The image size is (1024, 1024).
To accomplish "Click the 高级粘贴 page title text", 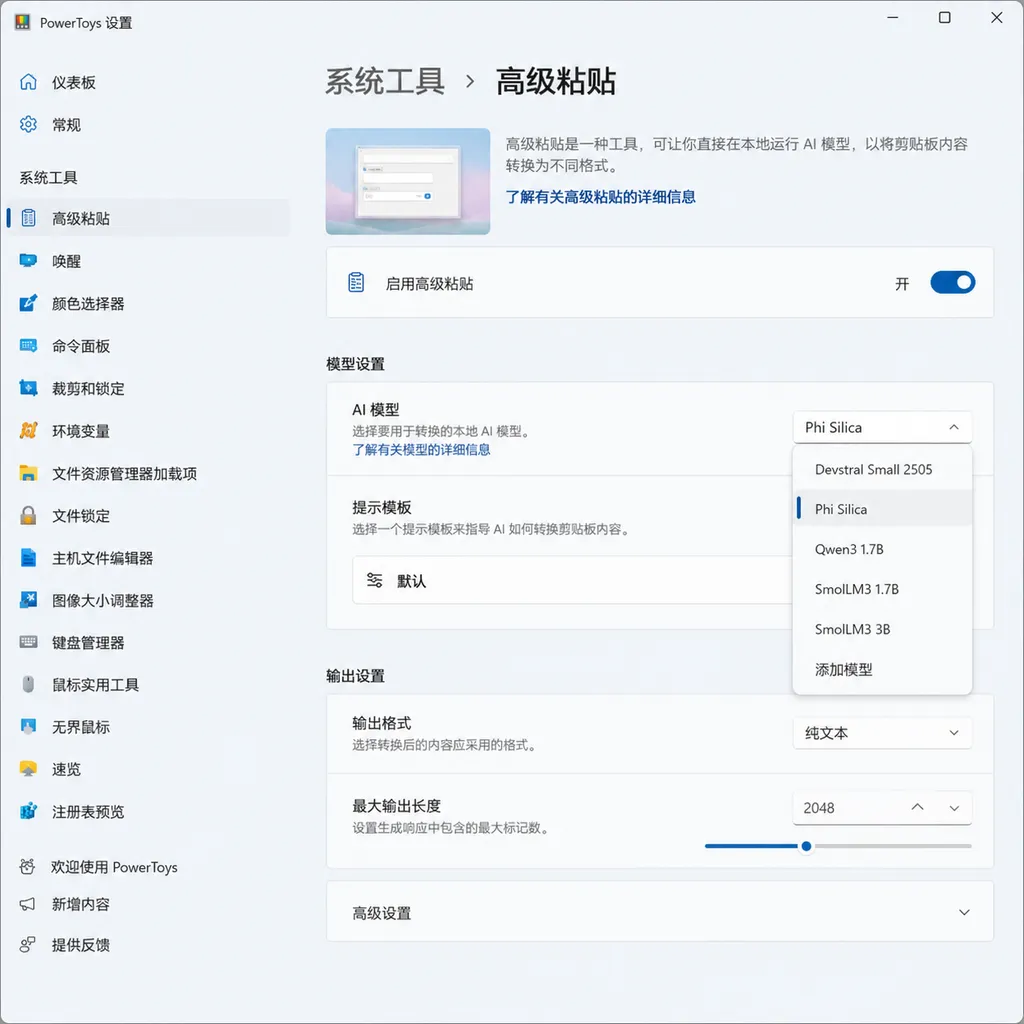I will click(555, 82).
